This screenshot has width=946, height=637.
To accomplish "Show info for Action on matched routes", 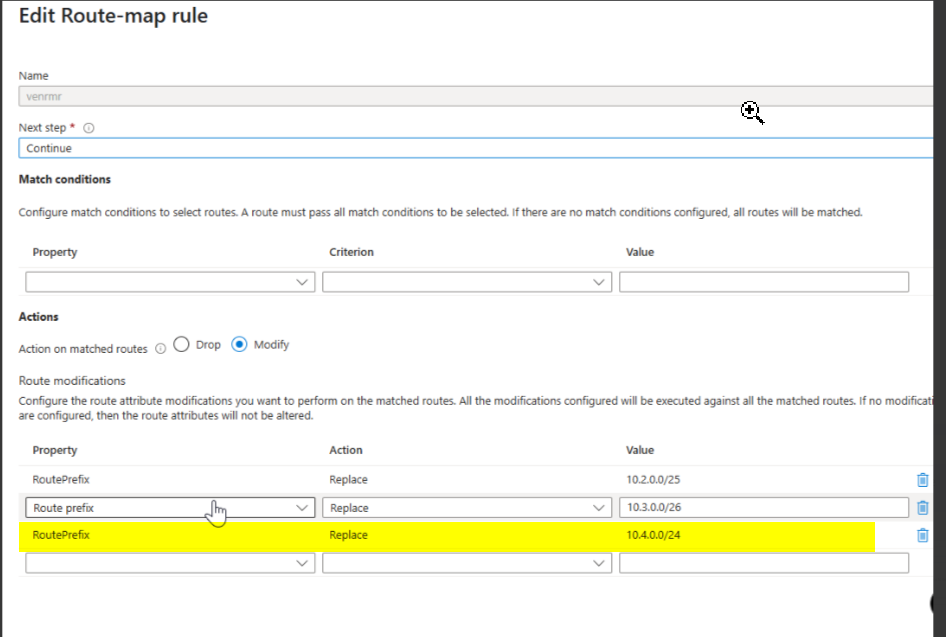I will click(160, 349).
